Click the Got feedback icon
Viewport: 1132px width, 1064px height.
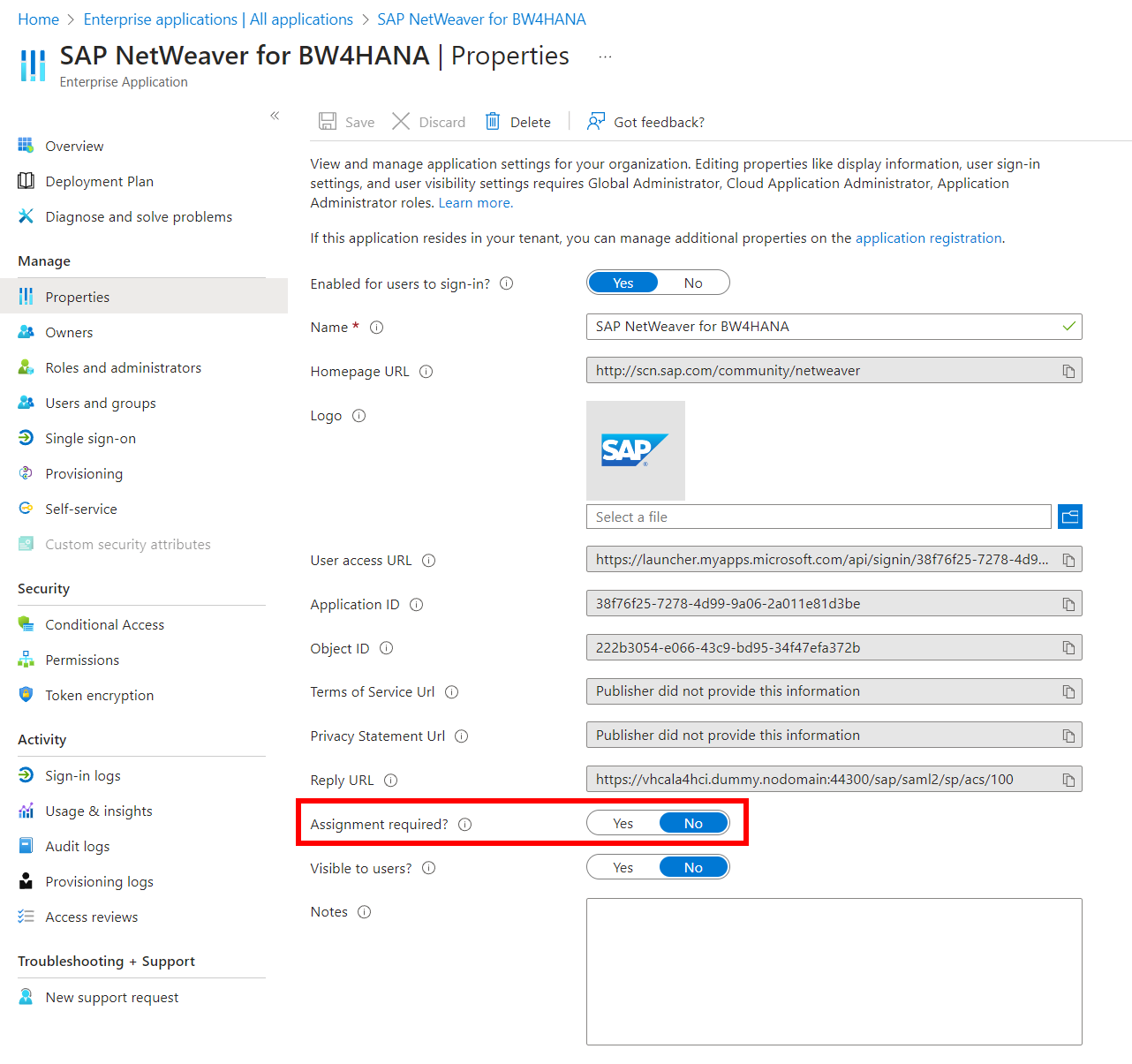point(596,122)
